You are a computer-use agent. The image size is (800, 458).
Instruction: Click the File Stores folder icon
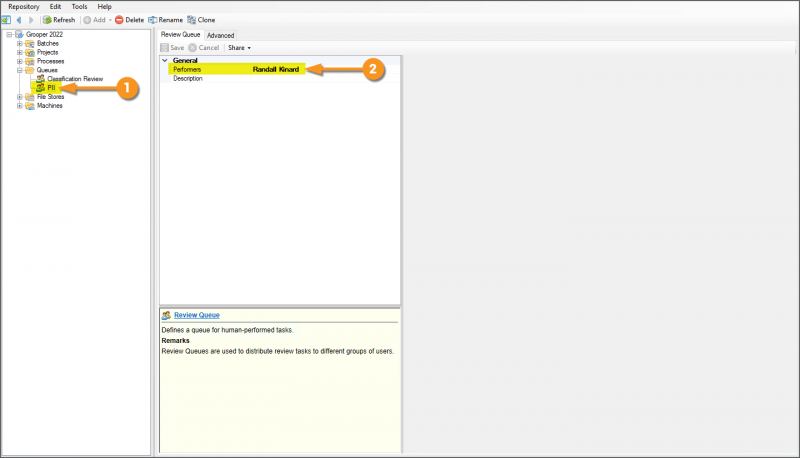[x=30, y=97]
